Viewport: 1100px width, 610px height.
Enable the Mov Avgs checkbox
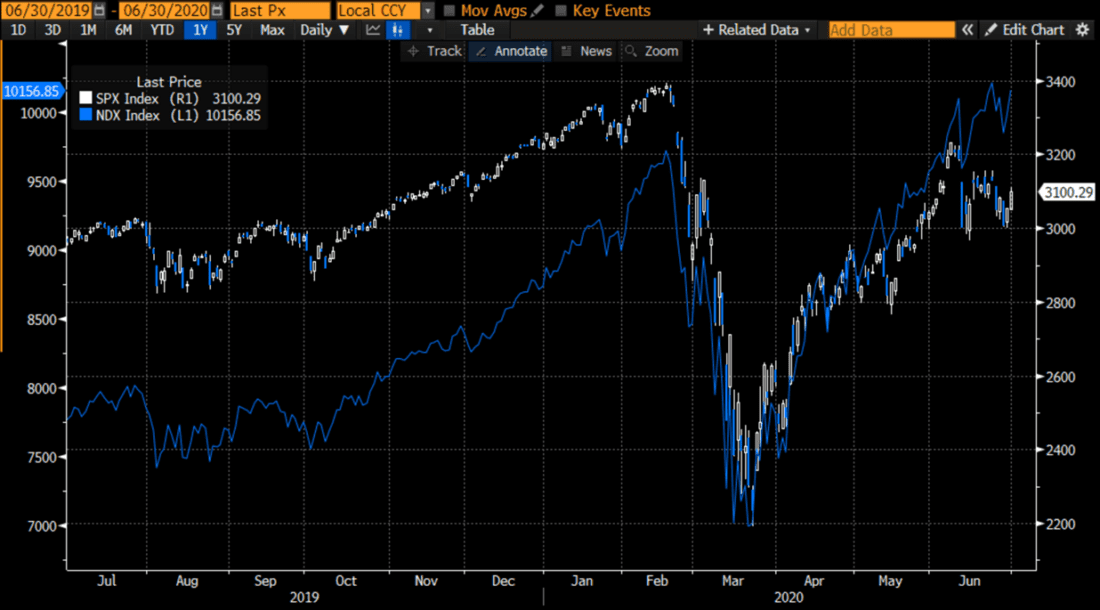click(x=449, y=11)
